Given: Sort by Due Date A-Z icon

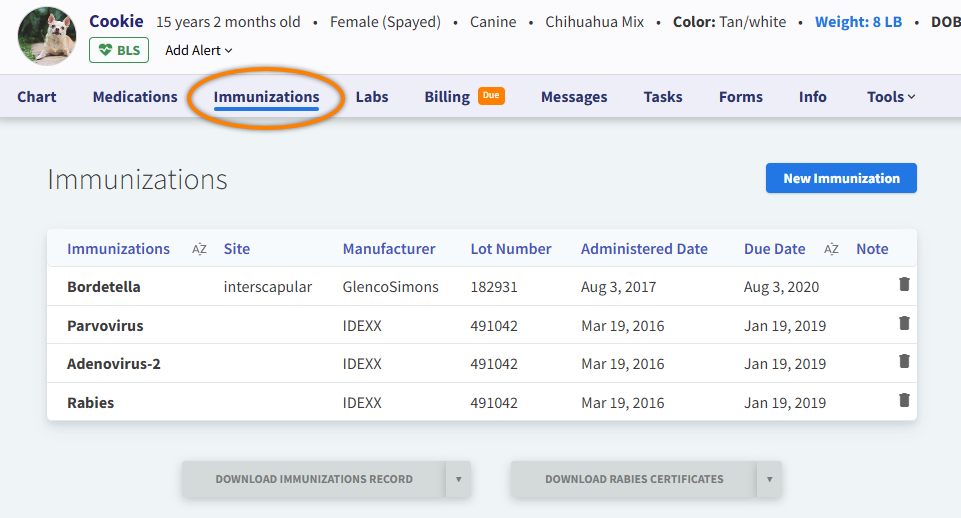Looking at the screenshot, I should tap(831, 249).
